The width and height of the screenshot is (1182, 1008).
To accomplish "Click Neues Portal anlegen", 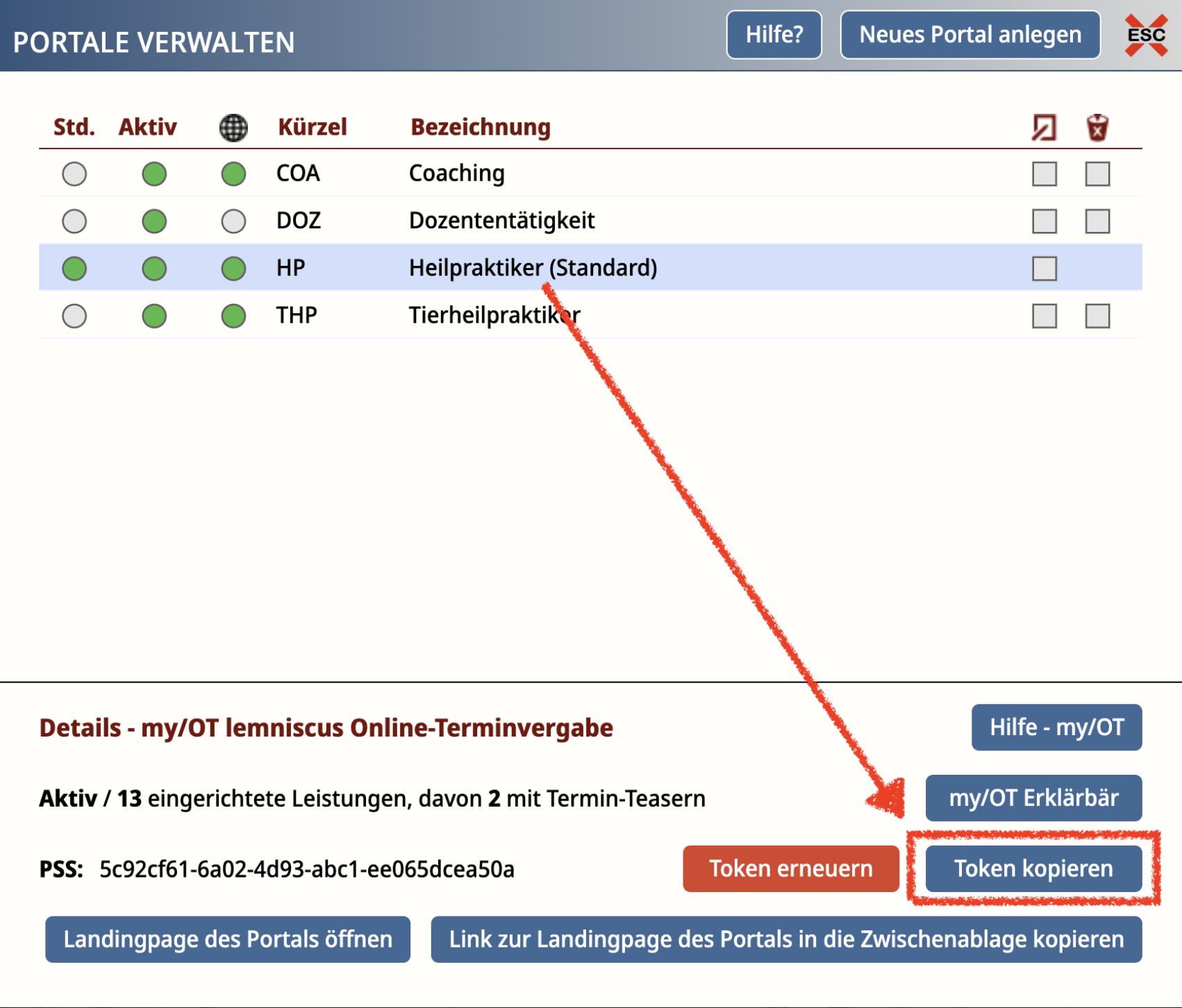I will [x=969, y=35].
